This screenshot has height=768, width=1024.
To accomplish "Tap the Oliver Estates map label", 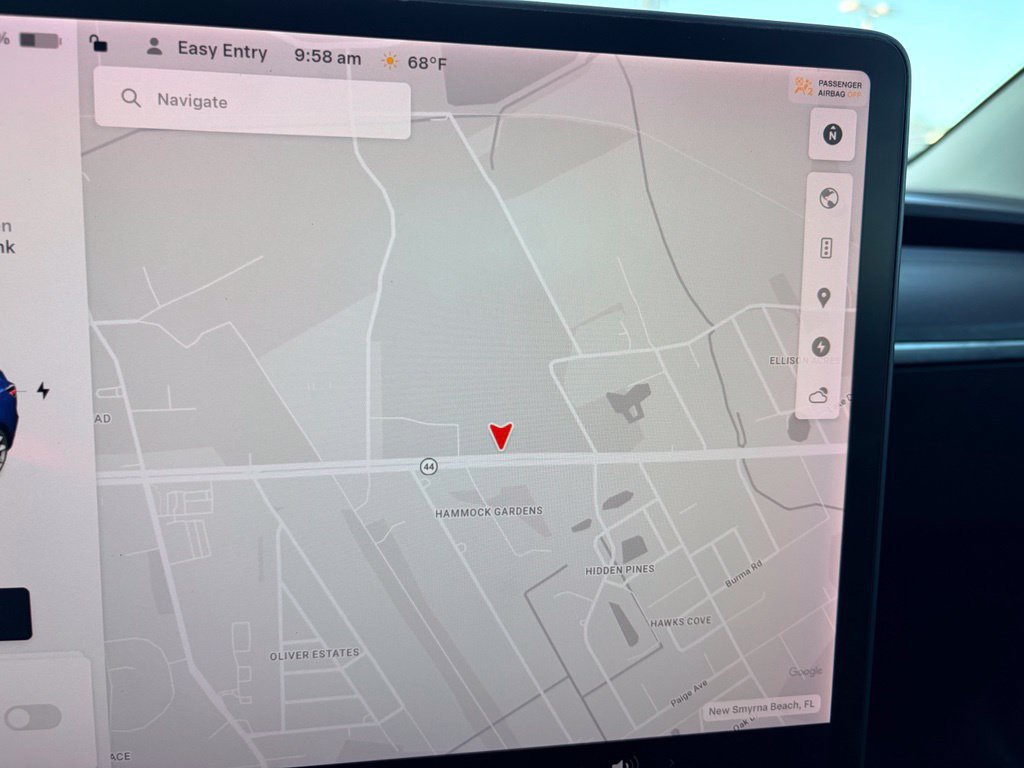I will click(315, 654).
